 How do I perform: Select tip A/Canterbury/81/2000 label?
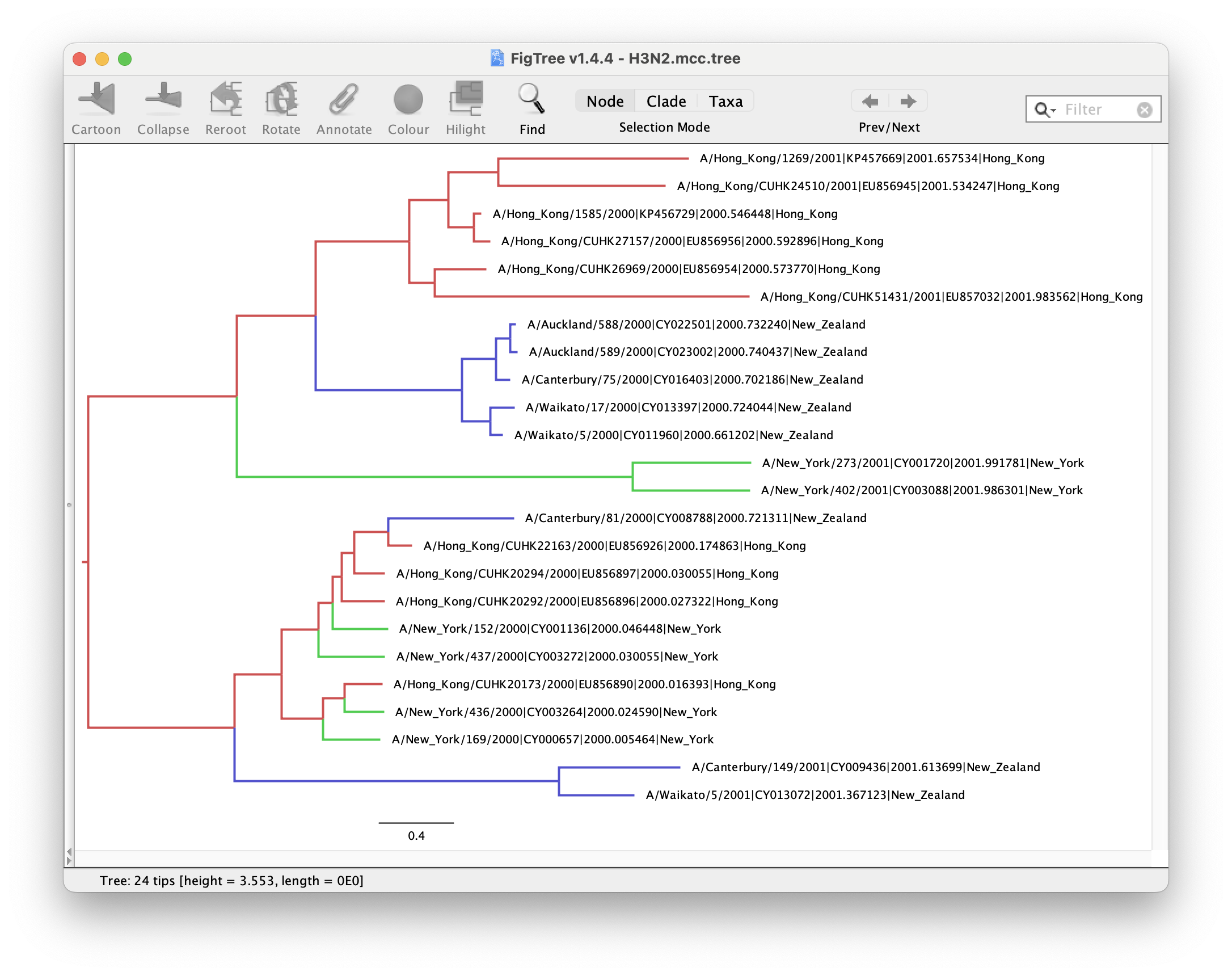coord(695,518)
